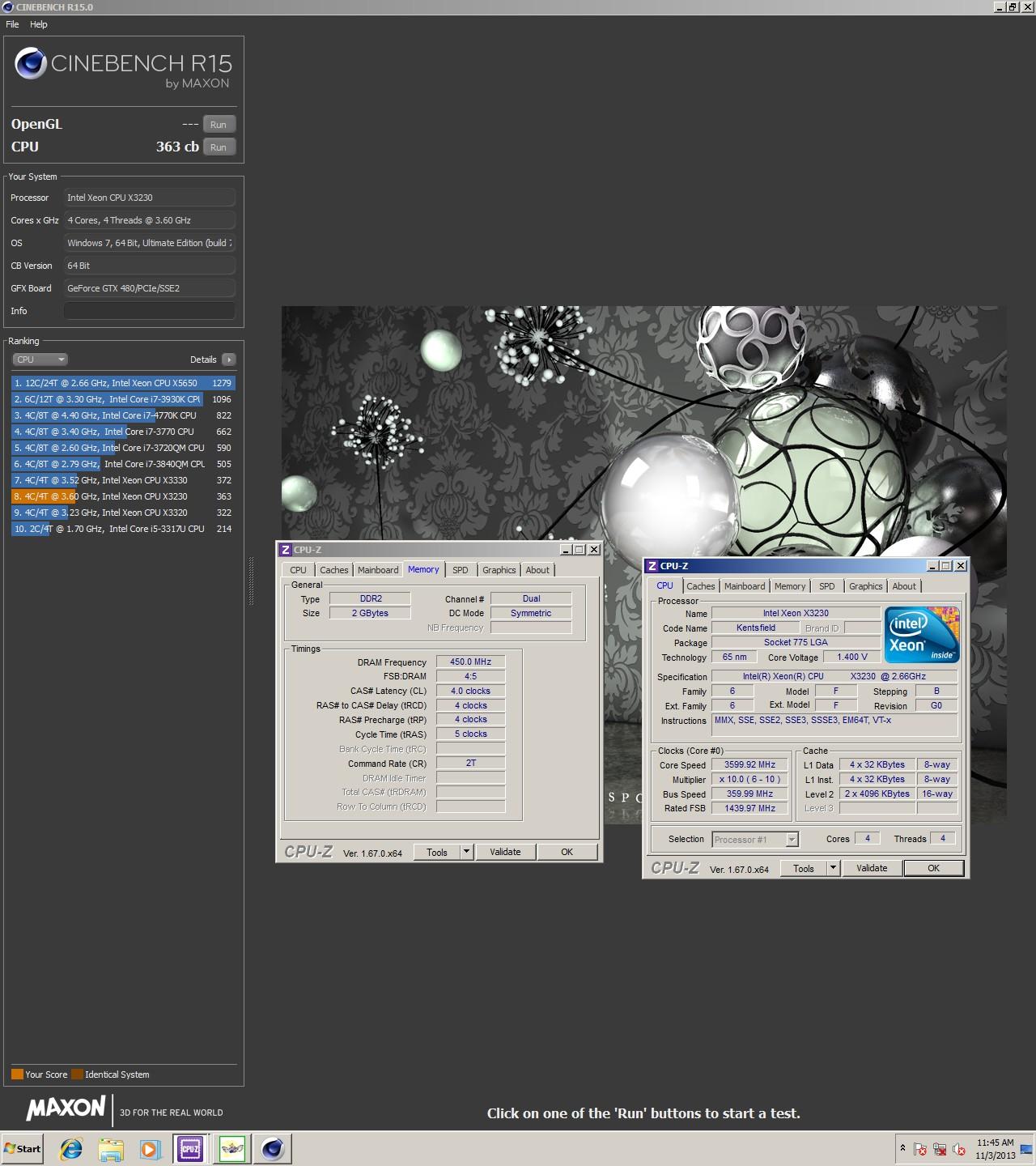Select ranking entry Xeon X3320 322
Image resolution: width=1036 pixels, height=1166 pixels.
123,513
